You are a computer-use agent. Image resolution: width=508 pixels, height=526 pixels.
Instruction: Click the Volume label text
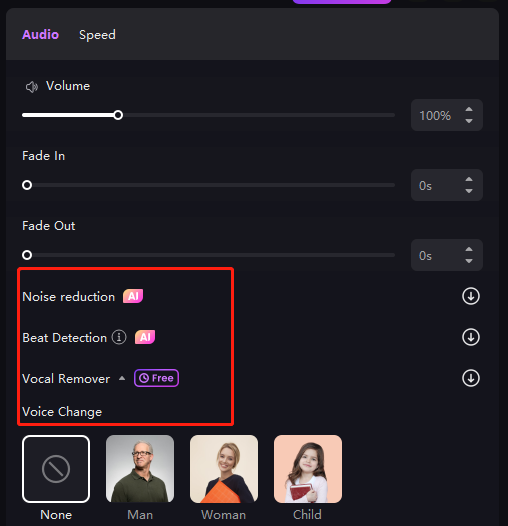coord(68,86)
